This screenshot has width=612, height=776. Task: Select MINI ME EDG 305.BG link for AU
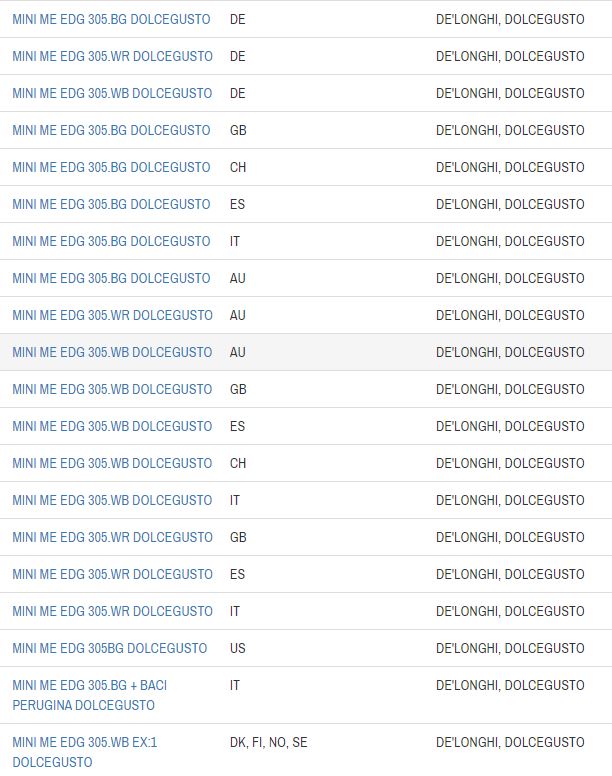111,278
